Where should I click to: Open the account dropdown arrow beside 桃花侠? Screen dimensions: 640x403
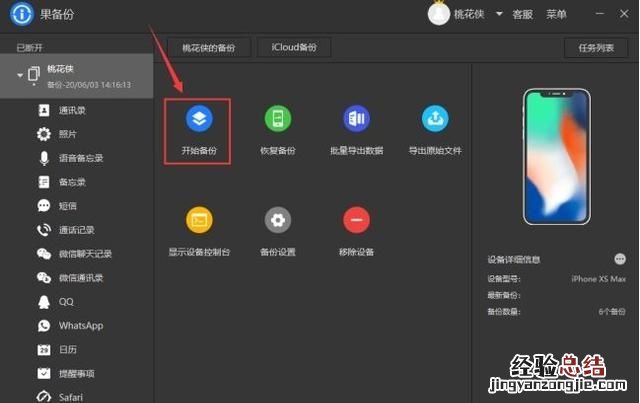pos(499,14)
